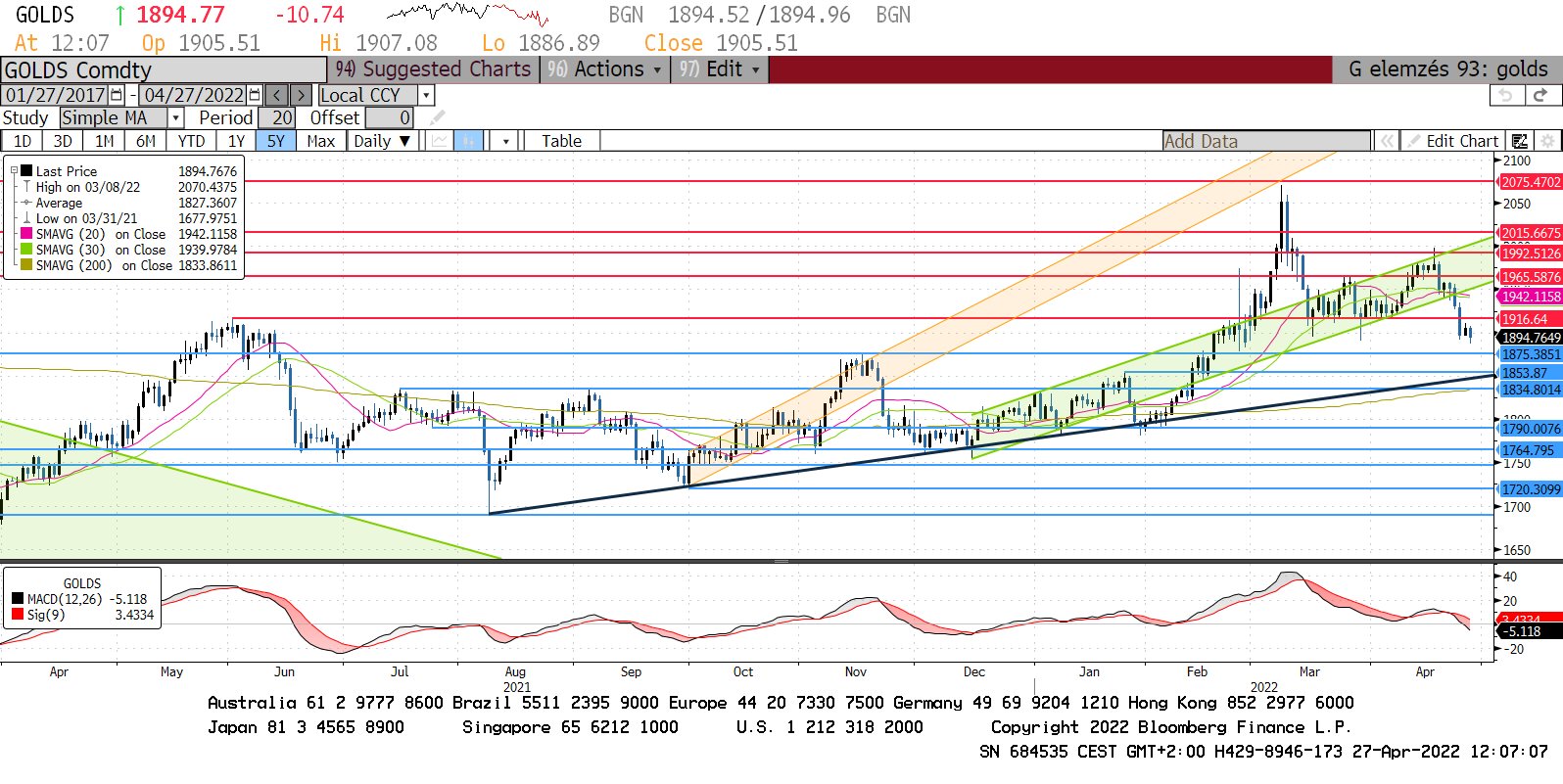Image resolution: width=1563 pixels, height=784 pixels.
Task: Select the 1Y range tab
Action: click(237, 141)
